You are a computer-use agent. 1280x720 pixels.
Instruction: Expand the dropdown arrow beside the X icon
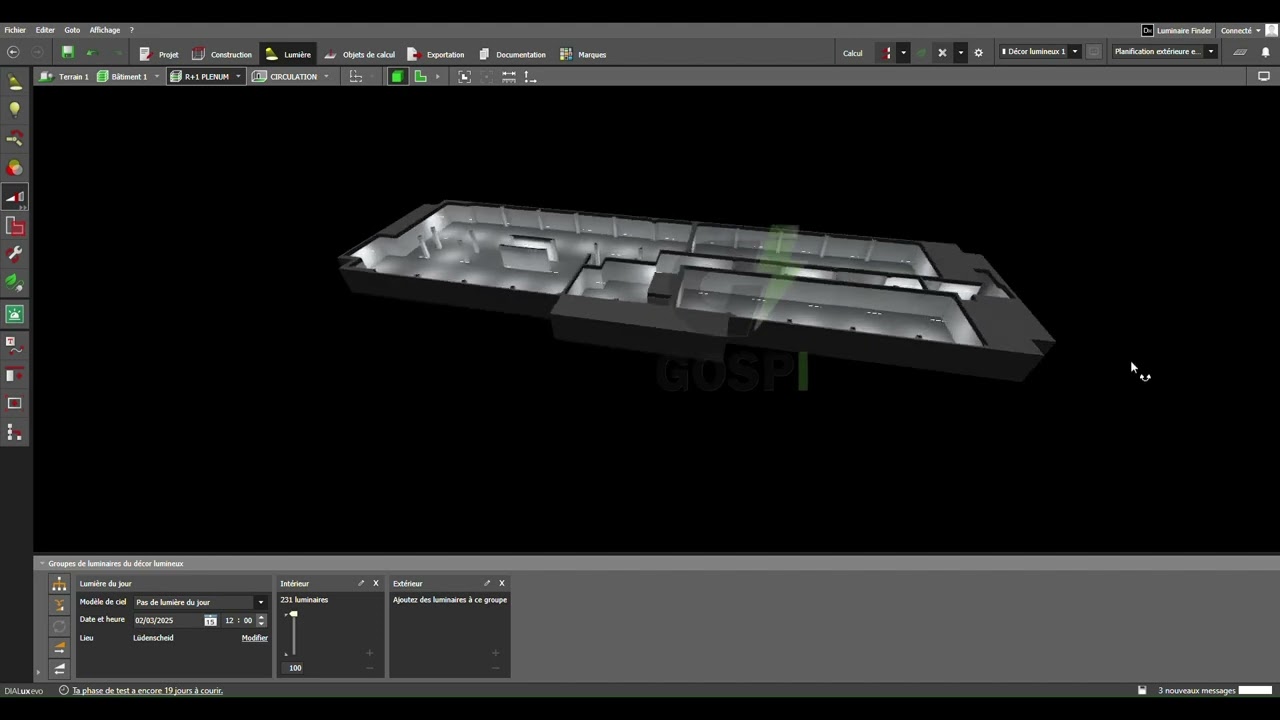pyautogui.click(x=960, y=53)
